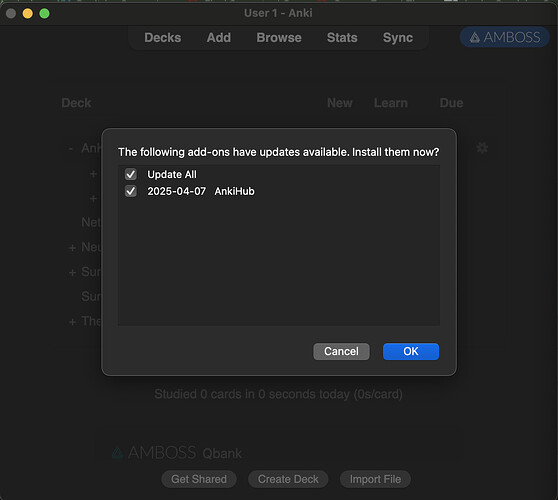Open the Stats tab
Image resolution: width=558 pixels, height=500 pixels.
pos(342,37)
